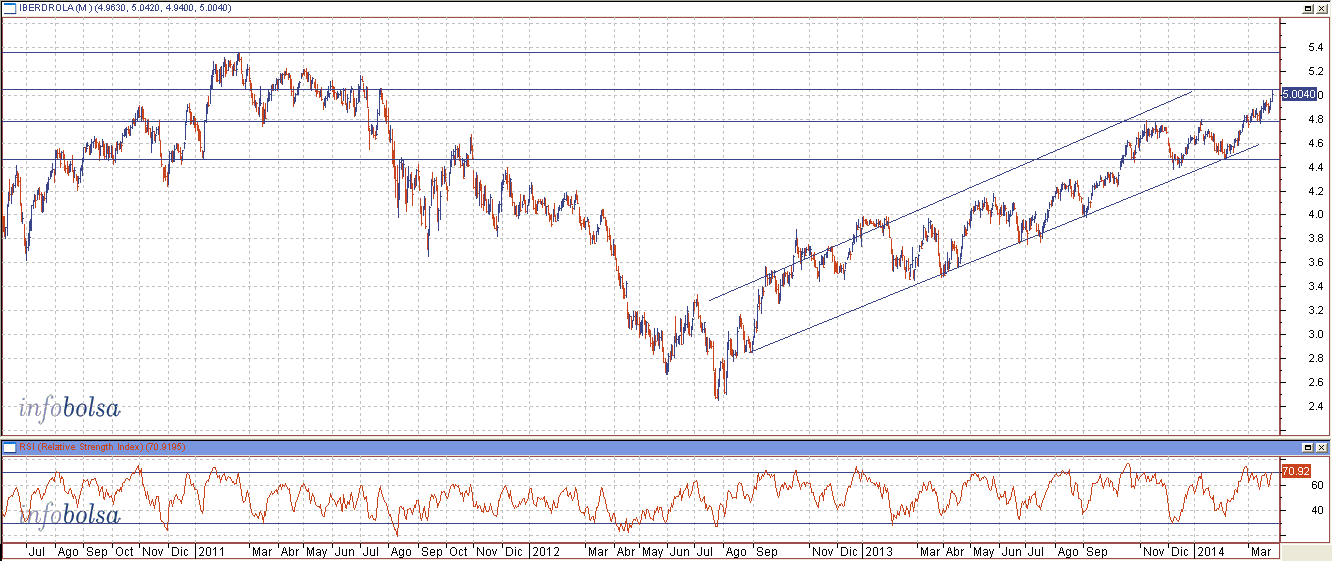Click the 2014 year marker on time axis
Image resolution: width=1332 pixels, height=561 pixels.
click(x=1211, y=551)
